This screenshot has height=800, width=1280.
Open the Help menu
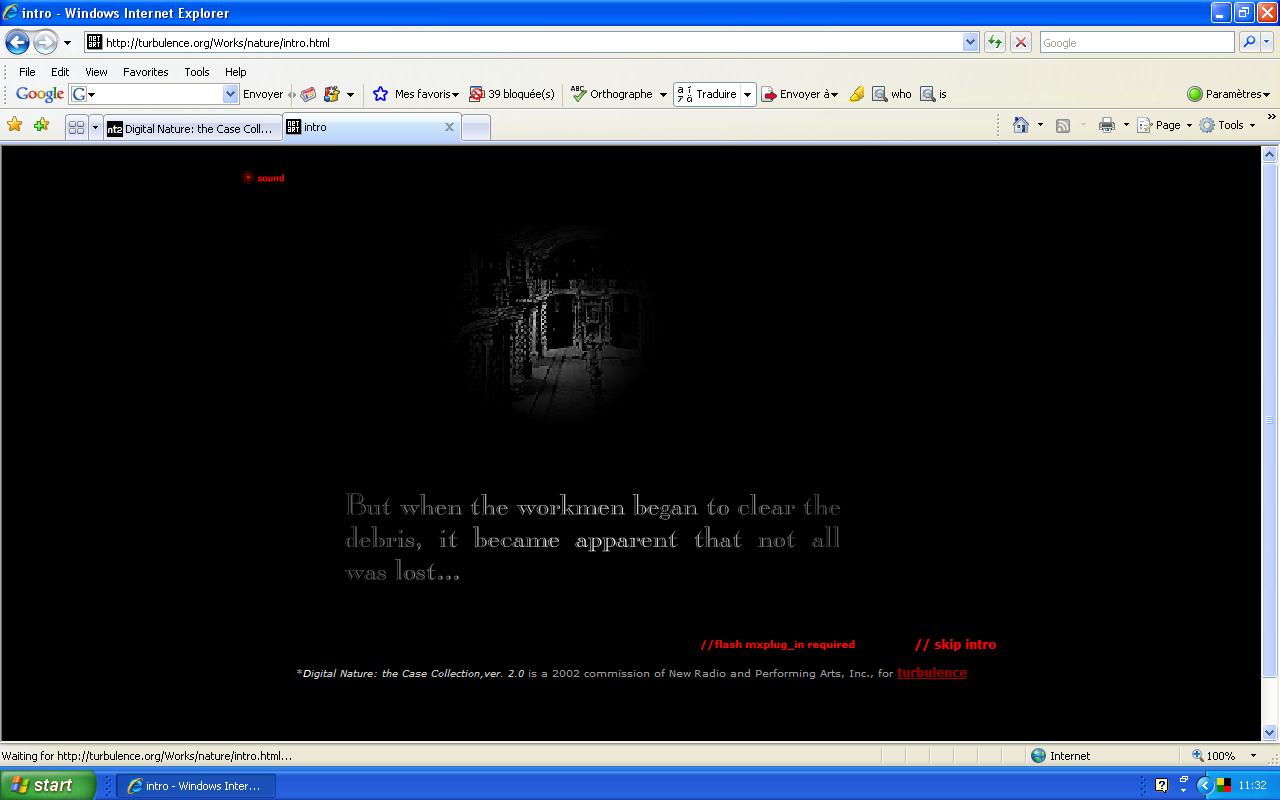tap(235, 72)
